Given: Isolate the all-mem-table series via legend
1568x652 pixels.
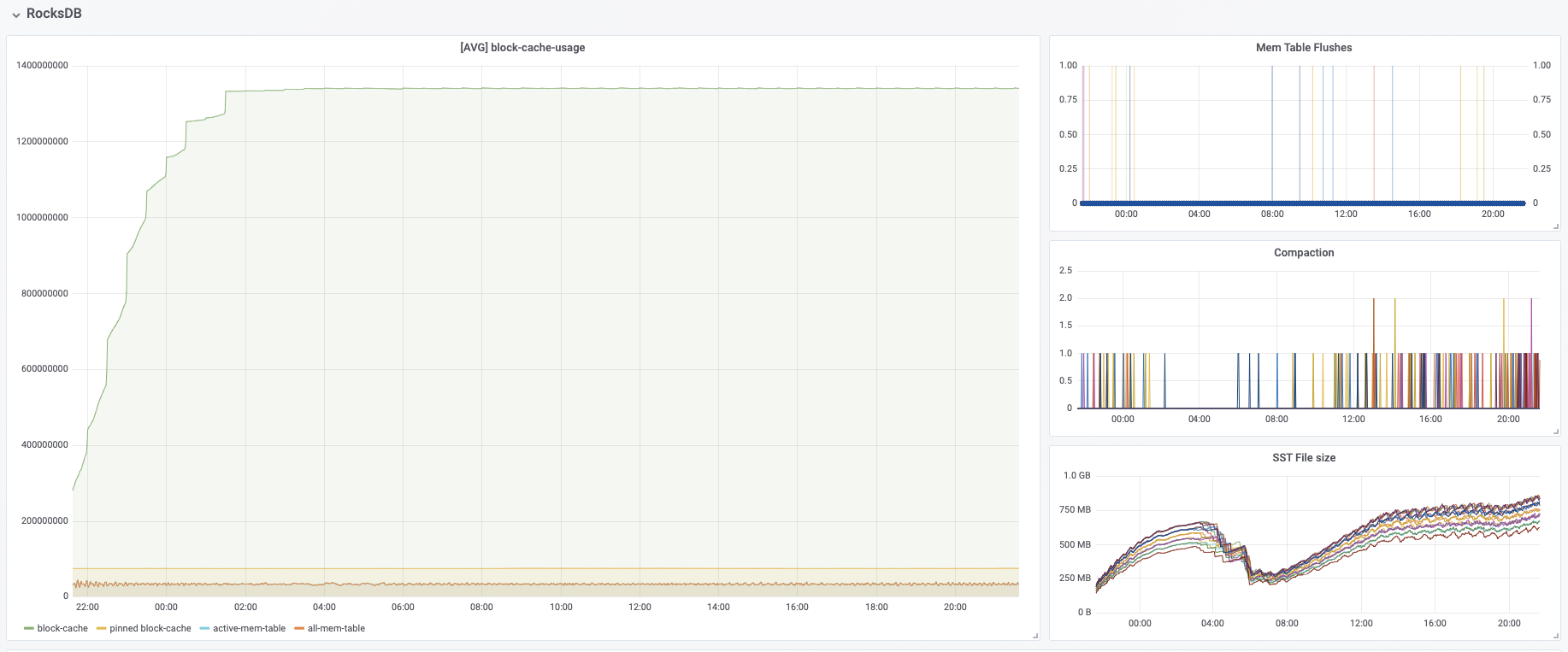Looking at the screenshot, I should (336, 628).
